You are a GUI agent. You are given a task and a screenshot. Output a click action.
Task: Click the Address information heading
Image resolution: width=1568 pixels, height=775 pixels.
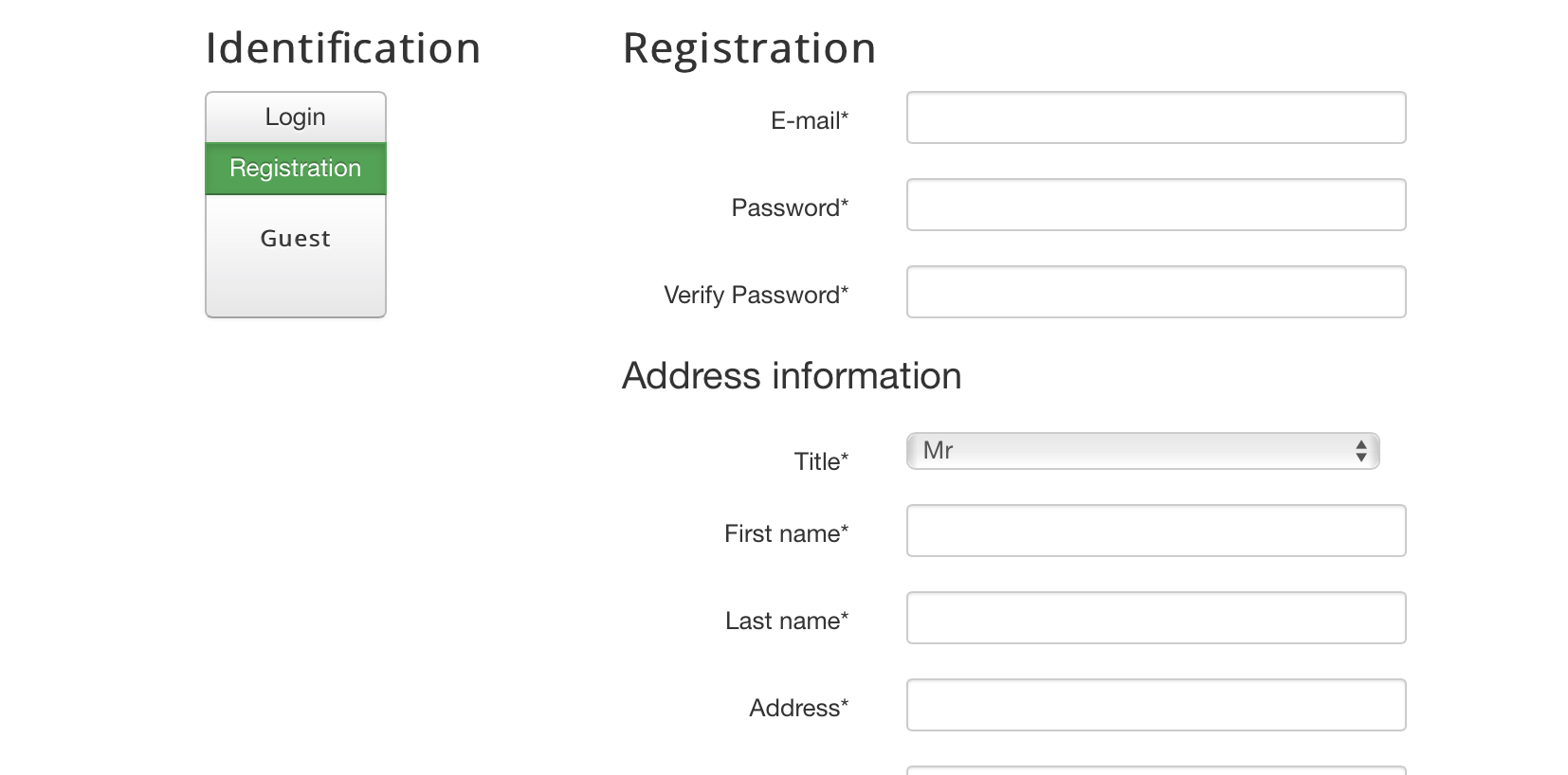791,376
